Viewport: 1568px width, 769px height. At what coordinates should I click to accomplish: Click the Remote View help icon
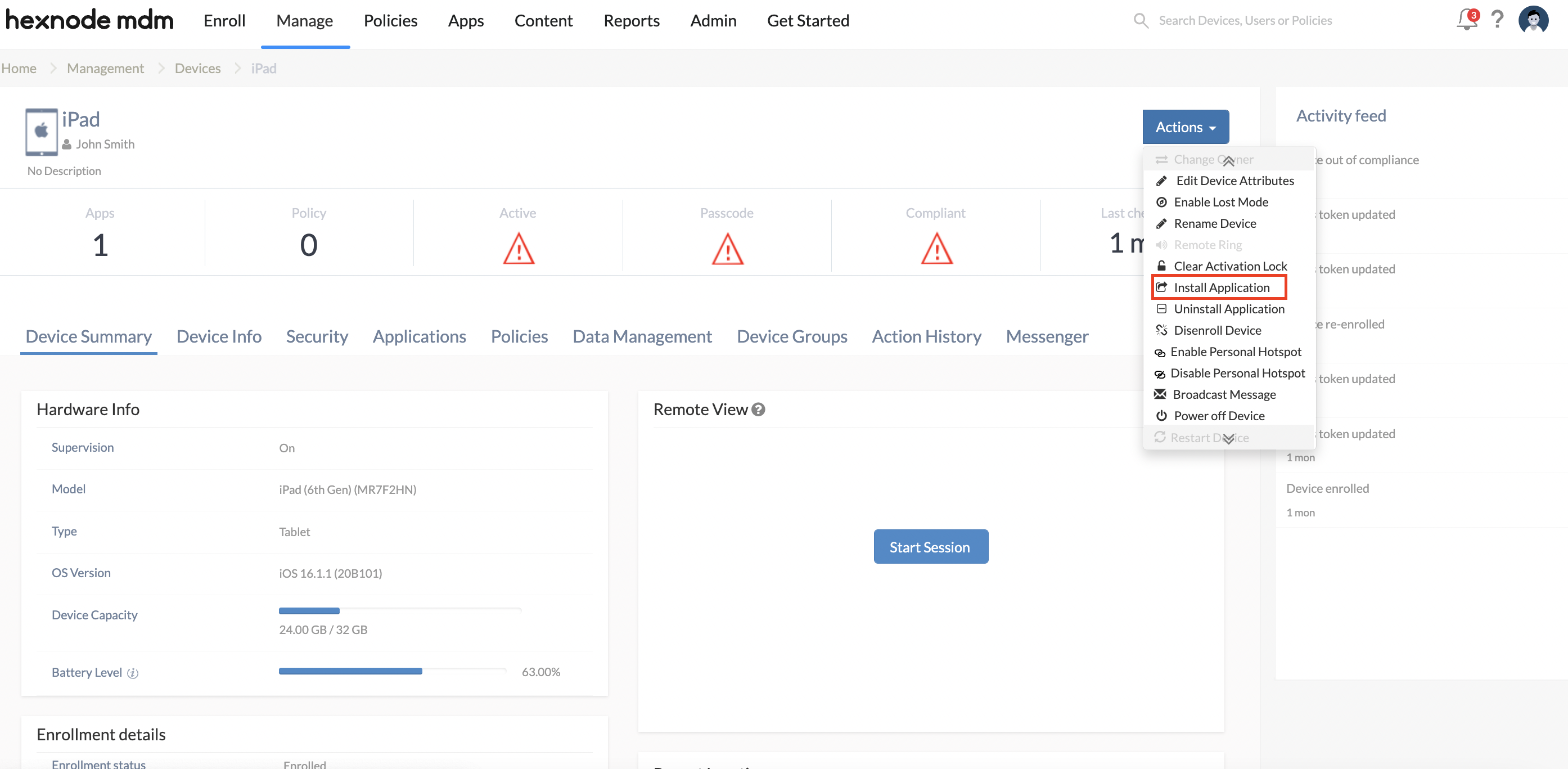click(758, 410)
